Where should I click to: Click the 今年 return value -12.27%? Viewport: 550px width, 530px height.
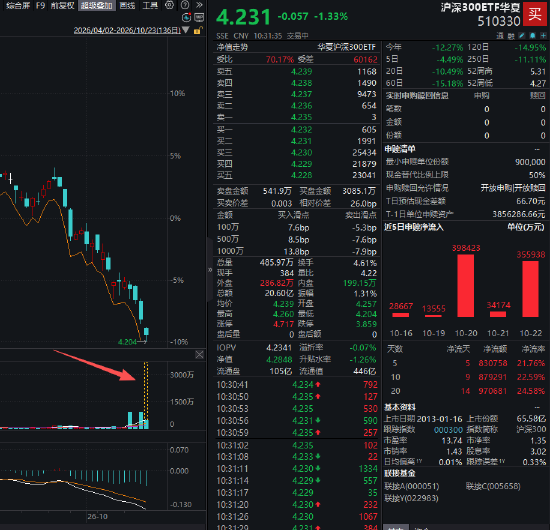tap(448, 47)
